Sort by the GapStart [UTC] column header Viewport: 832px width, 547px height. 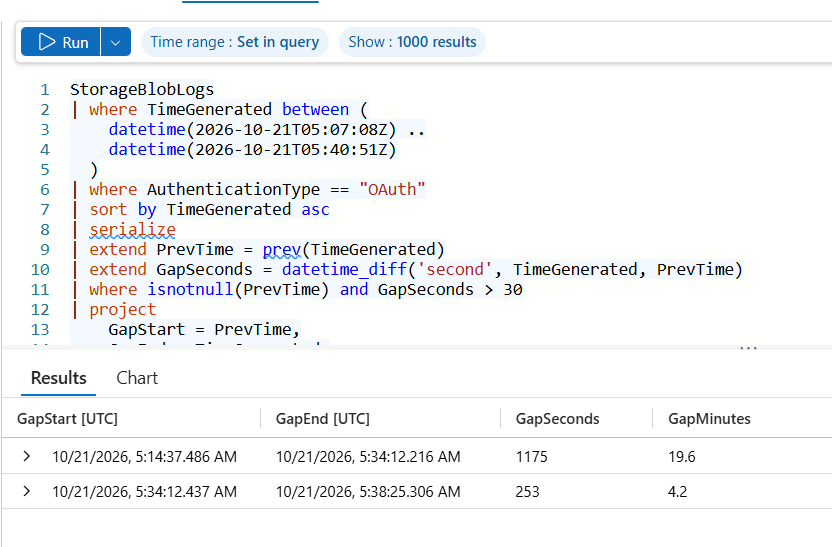click(67, 419)
